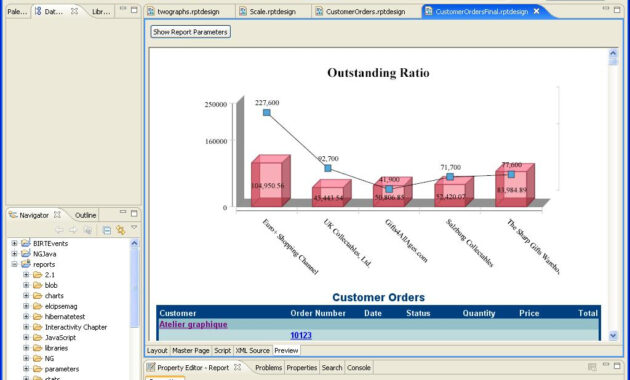Switch to the Palette tab
This screenshot has width=630, height=380.
point(17,12)
